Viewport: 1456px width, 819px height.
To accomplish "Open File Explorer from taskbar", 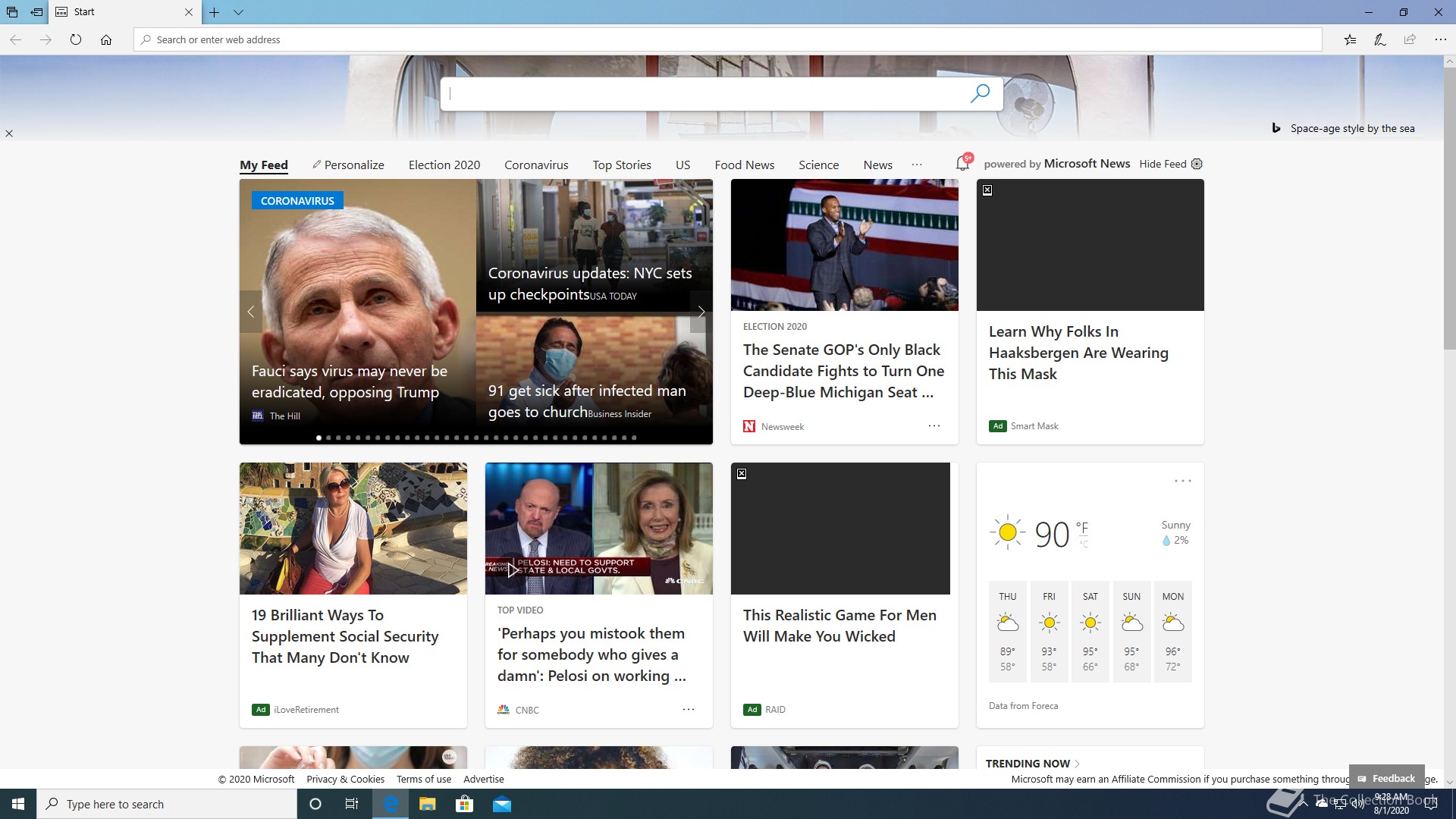I will click(428, 804).
